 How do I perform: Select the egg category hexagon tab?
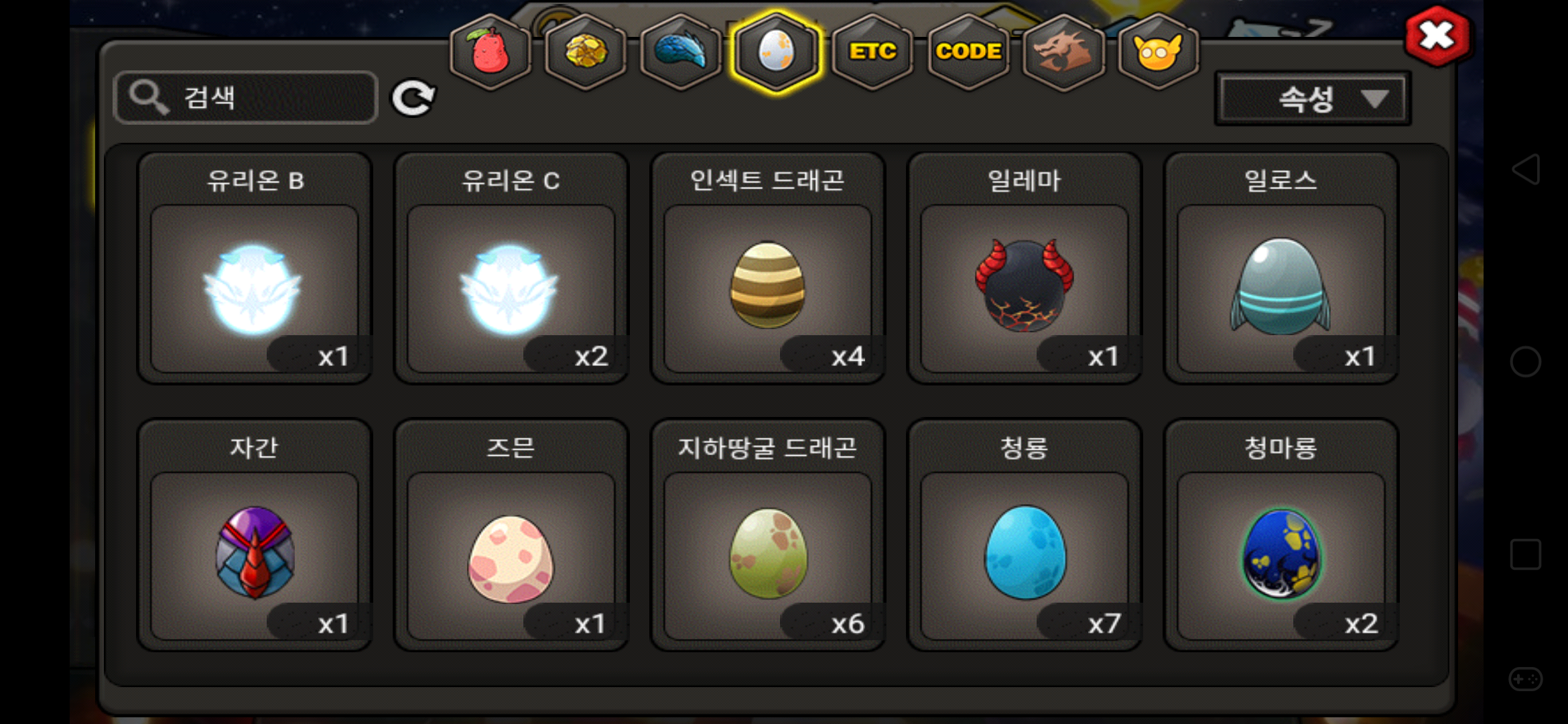(x=777, y=52)
